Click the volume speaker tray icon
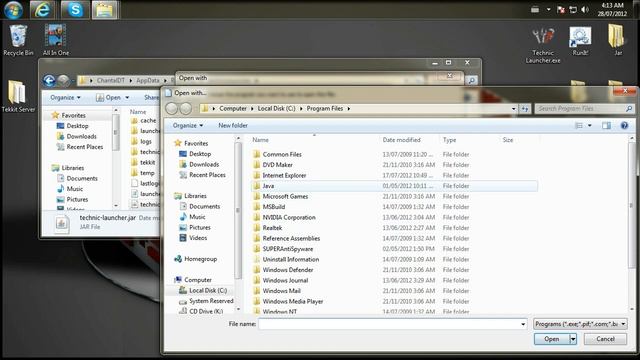 click(585, 10)
